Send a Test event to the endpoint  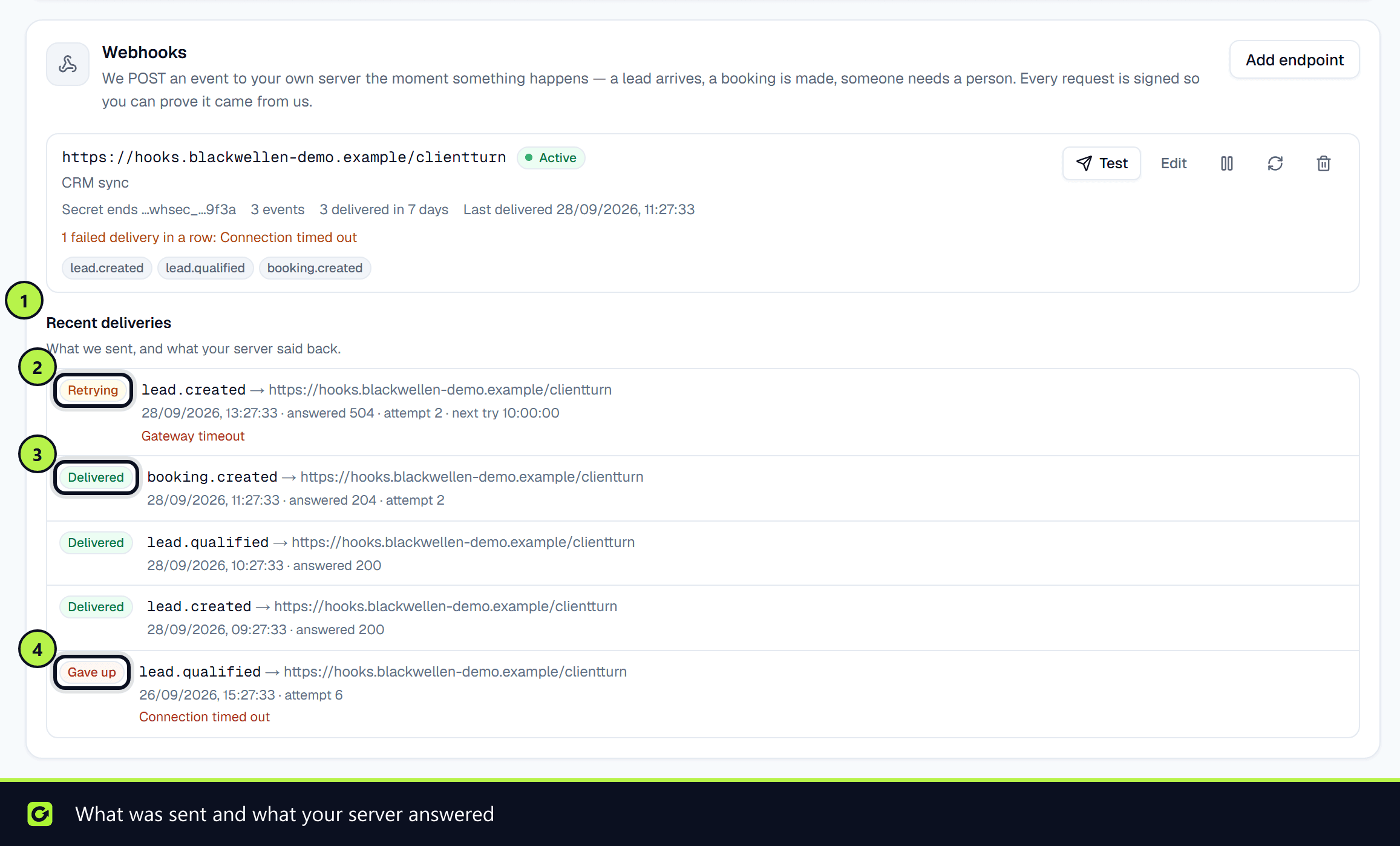click(x=1102, y=163)
